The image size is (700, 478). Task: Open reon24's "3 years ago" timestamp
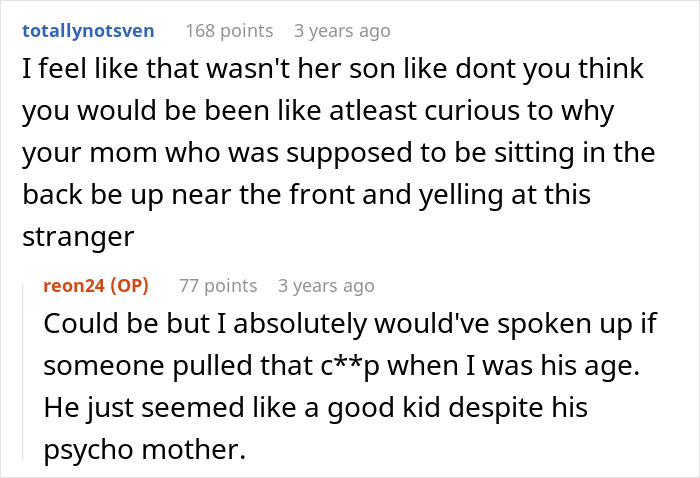coord(326,286)
